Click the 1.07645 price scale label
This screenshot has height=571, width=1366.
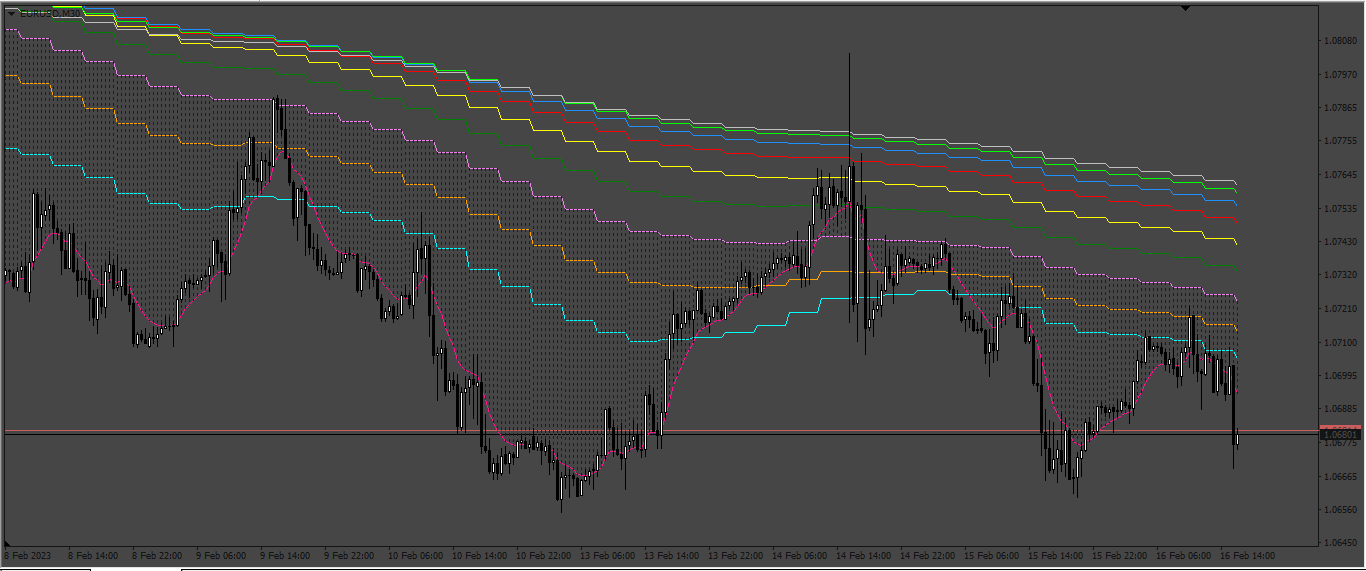pos(1340,175)
